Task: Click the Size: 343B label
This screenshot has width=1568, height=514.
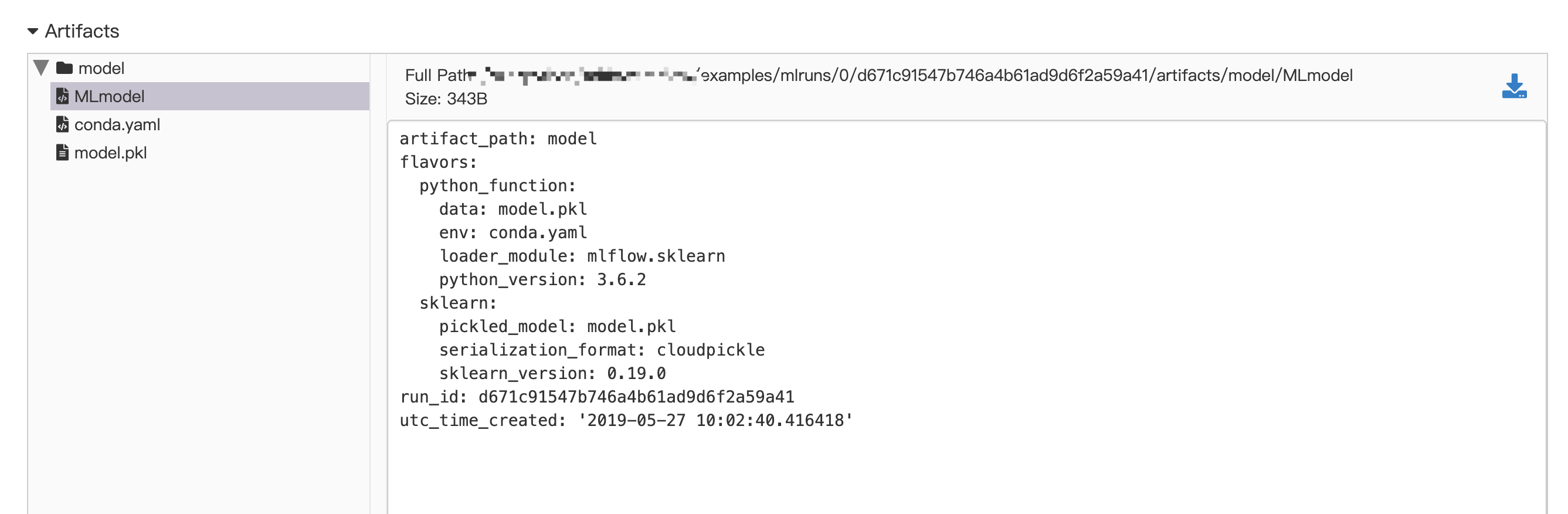Action: [x=446, y=99]
